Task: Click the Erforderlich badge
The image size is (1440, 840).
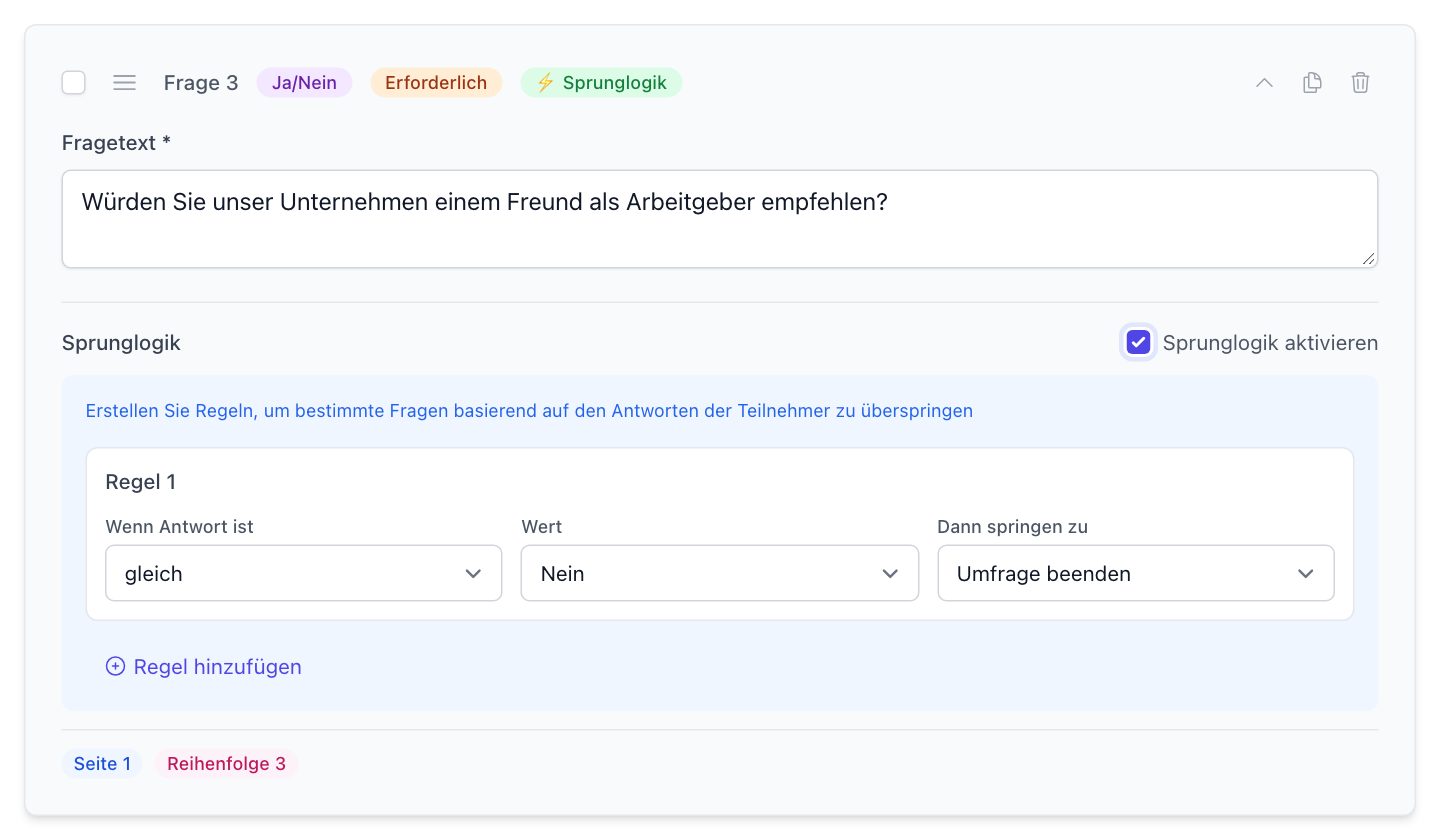Action: click(436, 83)
